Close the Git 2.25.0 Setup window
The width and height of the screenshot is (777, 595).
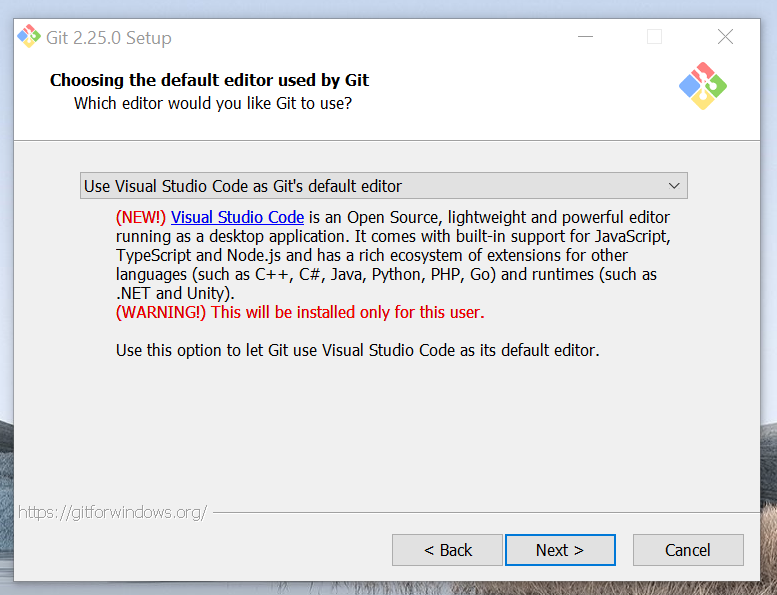tap(725, 37)
